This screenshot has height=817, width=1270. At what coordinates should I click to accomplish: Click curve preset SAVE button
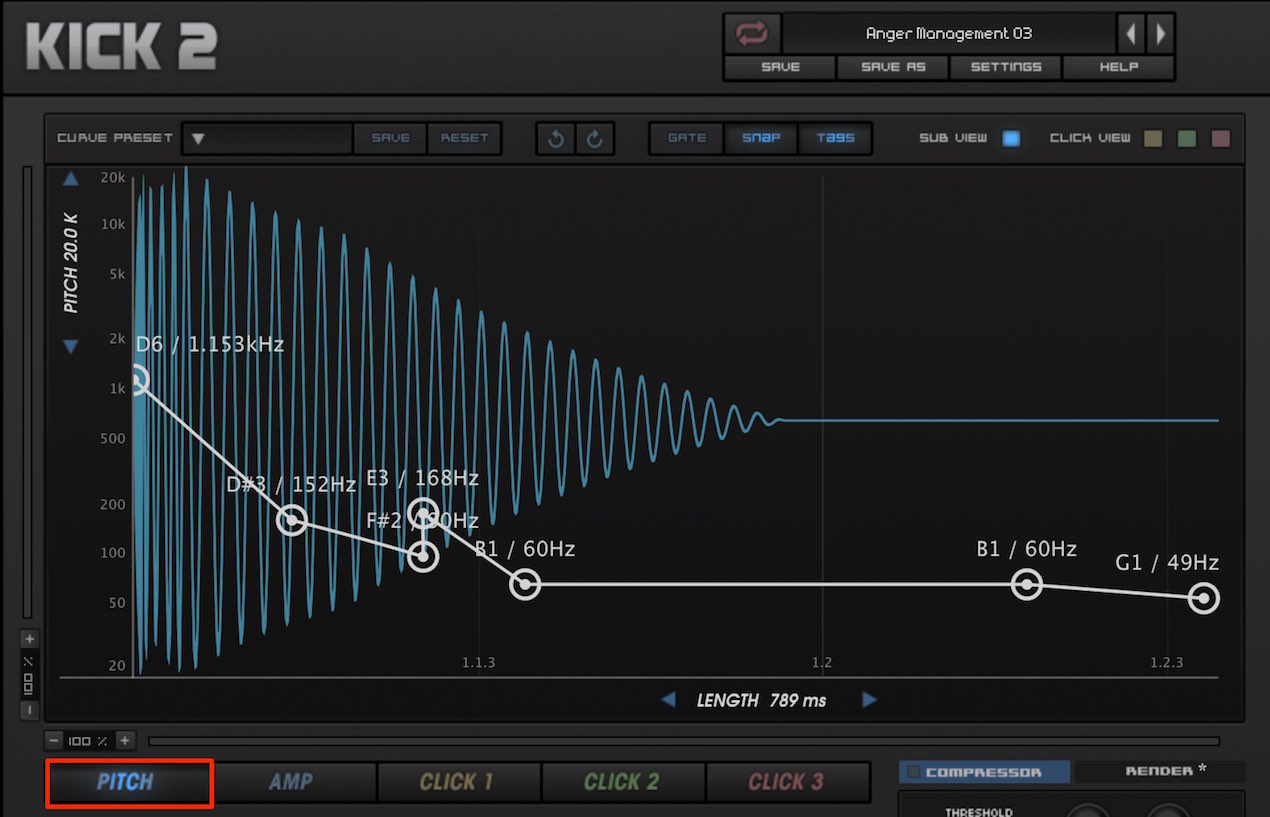pyautogui.click(x=391, y=138)
